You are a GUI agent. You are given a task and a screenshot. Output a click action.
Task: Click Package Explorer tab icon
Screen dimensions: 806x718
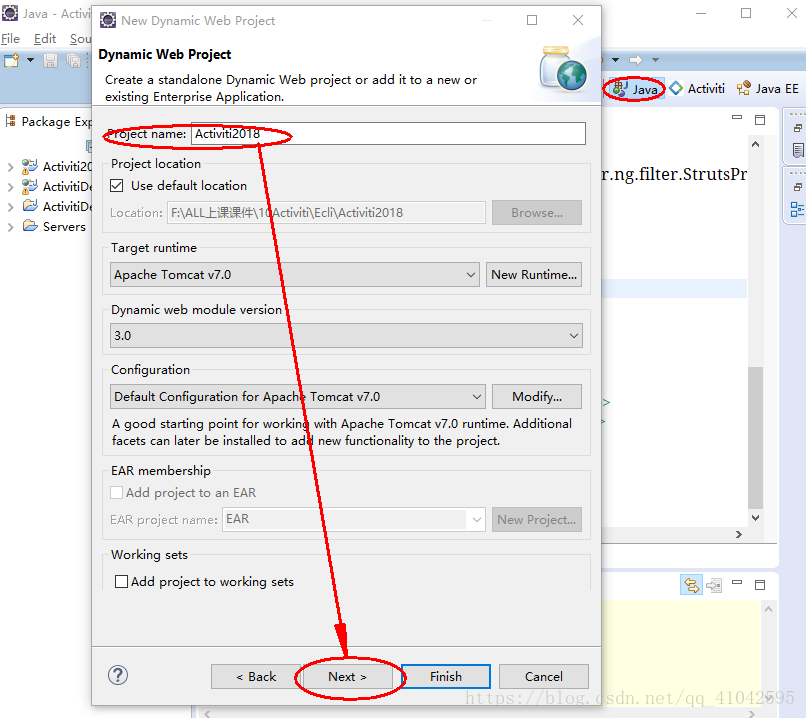(10, 121)
